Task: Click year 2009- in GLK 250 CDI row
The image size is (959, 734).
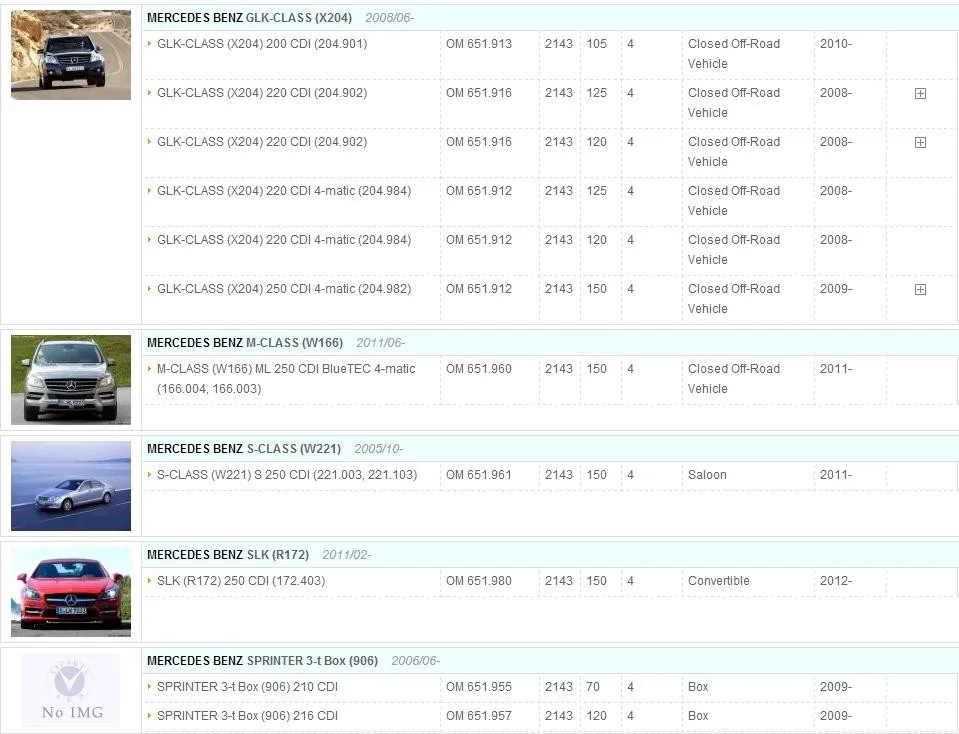Action: [835, 288]
